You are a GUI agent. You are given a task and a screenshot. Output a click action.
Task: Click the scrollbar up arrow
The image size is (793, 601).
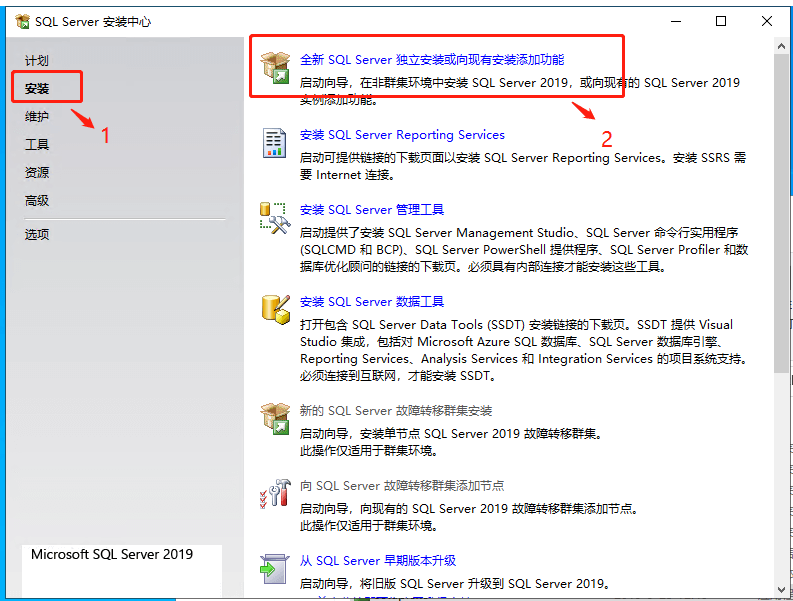(781, 47)
